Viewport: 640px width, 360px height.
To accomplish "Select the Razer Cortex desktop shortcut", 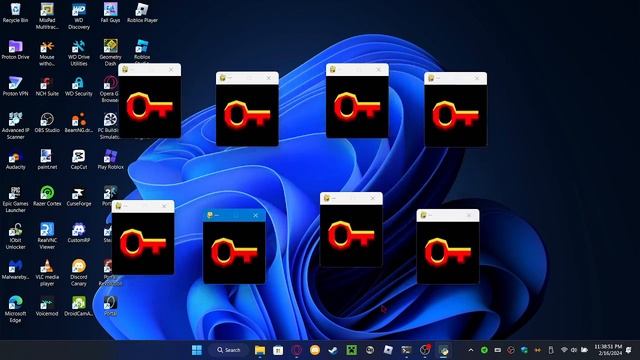I will (47, 196).
